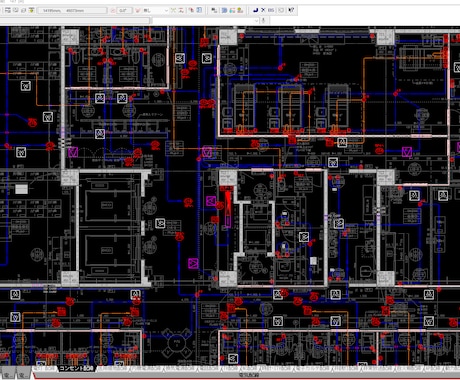The width and height of the screenshot is (460, 380).
Task: Click the blue page icon in toolbar
Action: (x=199, y=10)
